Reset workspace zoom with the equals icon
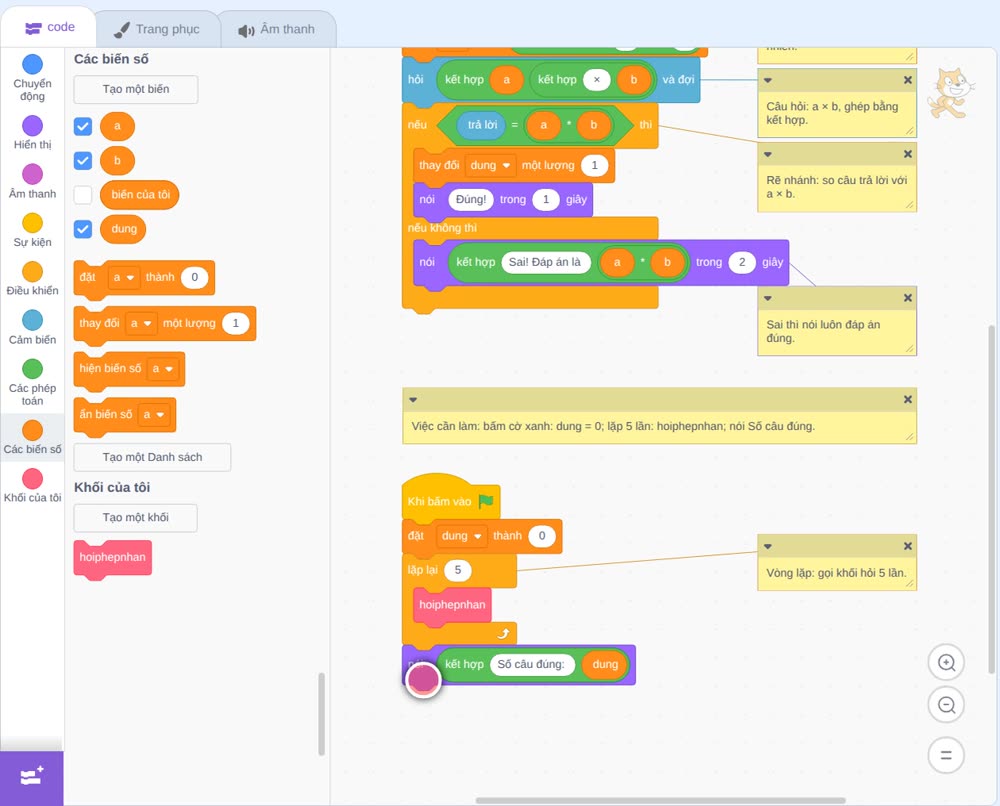The image size is (1000, 806). (946, 756)
